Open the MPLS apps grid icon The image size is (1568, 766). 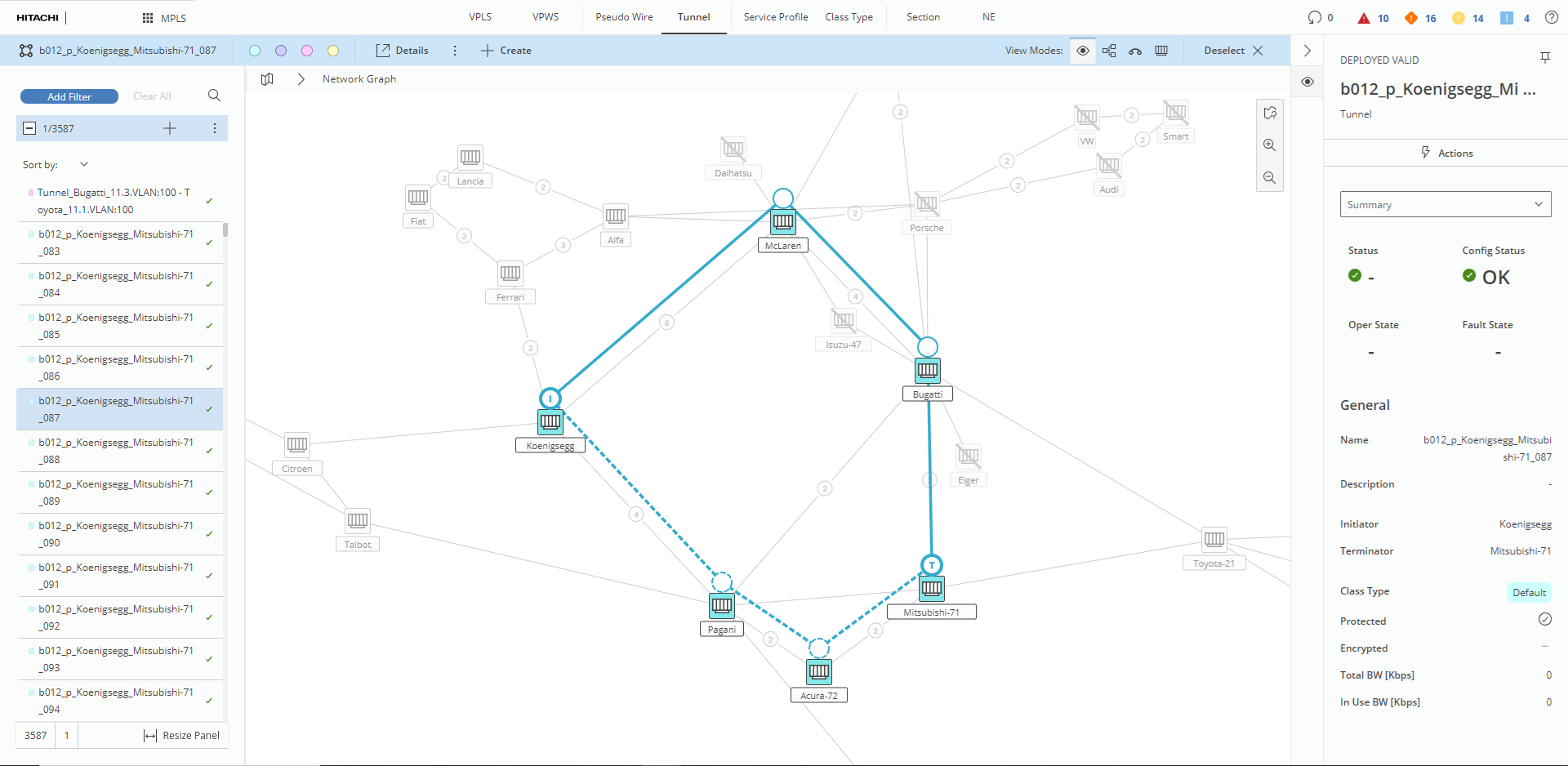tap(148, 18)
